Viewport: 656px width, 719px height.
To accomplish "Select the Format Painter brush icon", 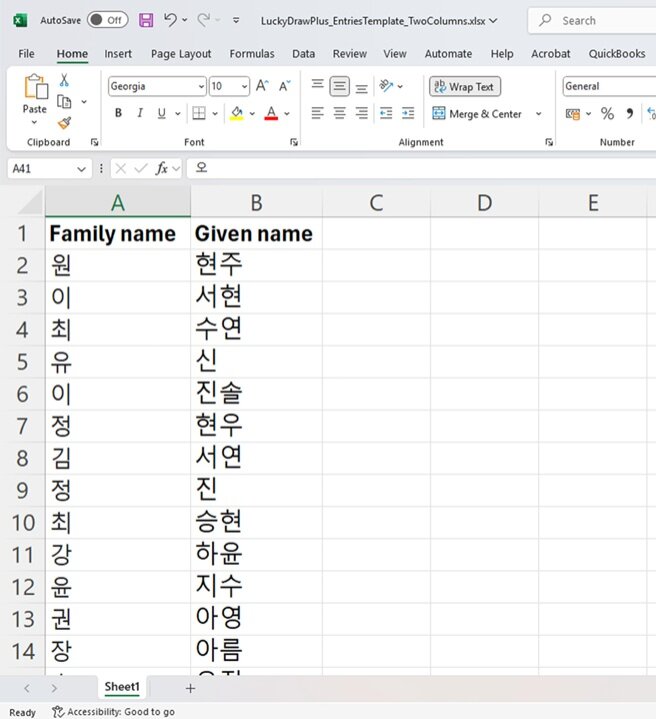I will coord(64,123).
